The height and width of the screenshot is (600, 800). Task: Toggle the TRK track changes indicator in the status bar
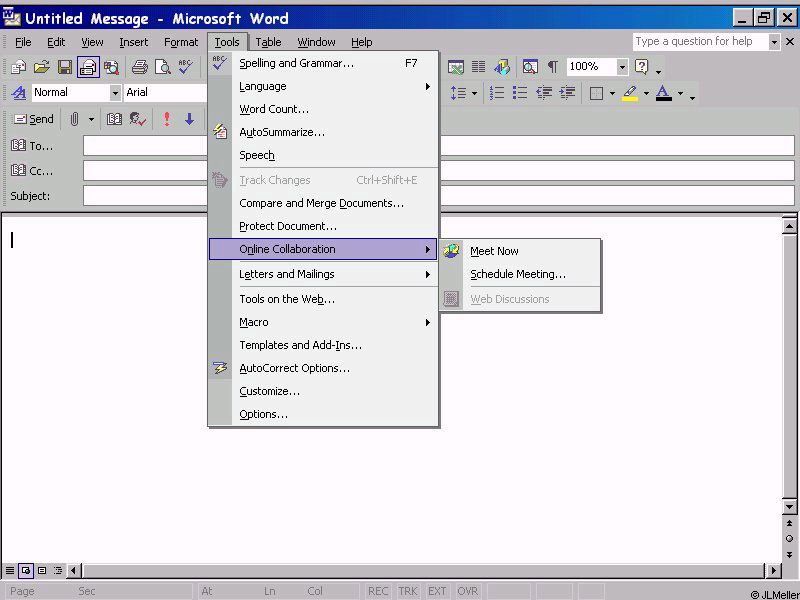click(408, 591)
